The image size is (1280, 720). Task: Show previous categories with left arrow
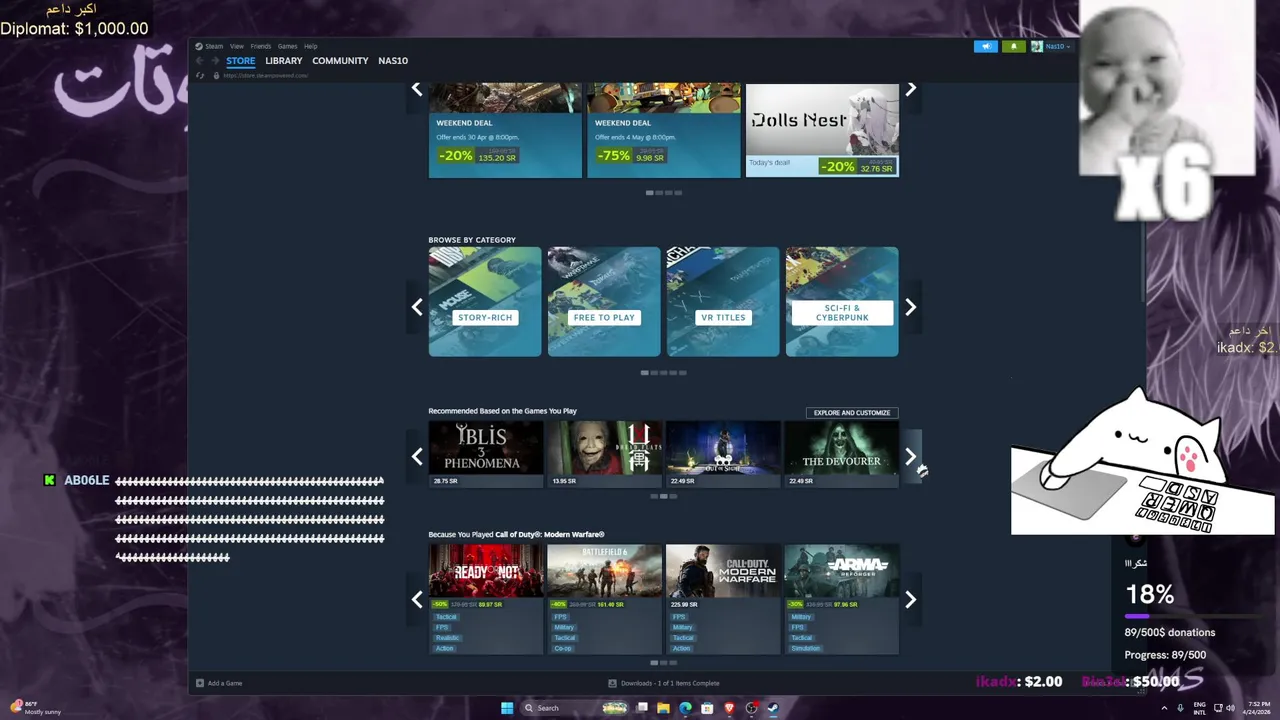pyautogui.click(x=417, y=307)
